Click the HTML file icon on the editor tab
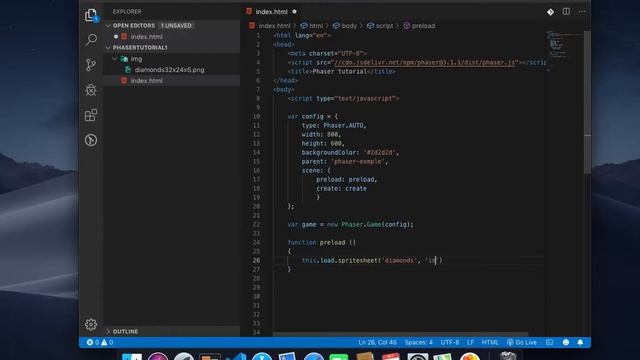The height and width of the screenshot is (360, 640). (x=249, y=11)
